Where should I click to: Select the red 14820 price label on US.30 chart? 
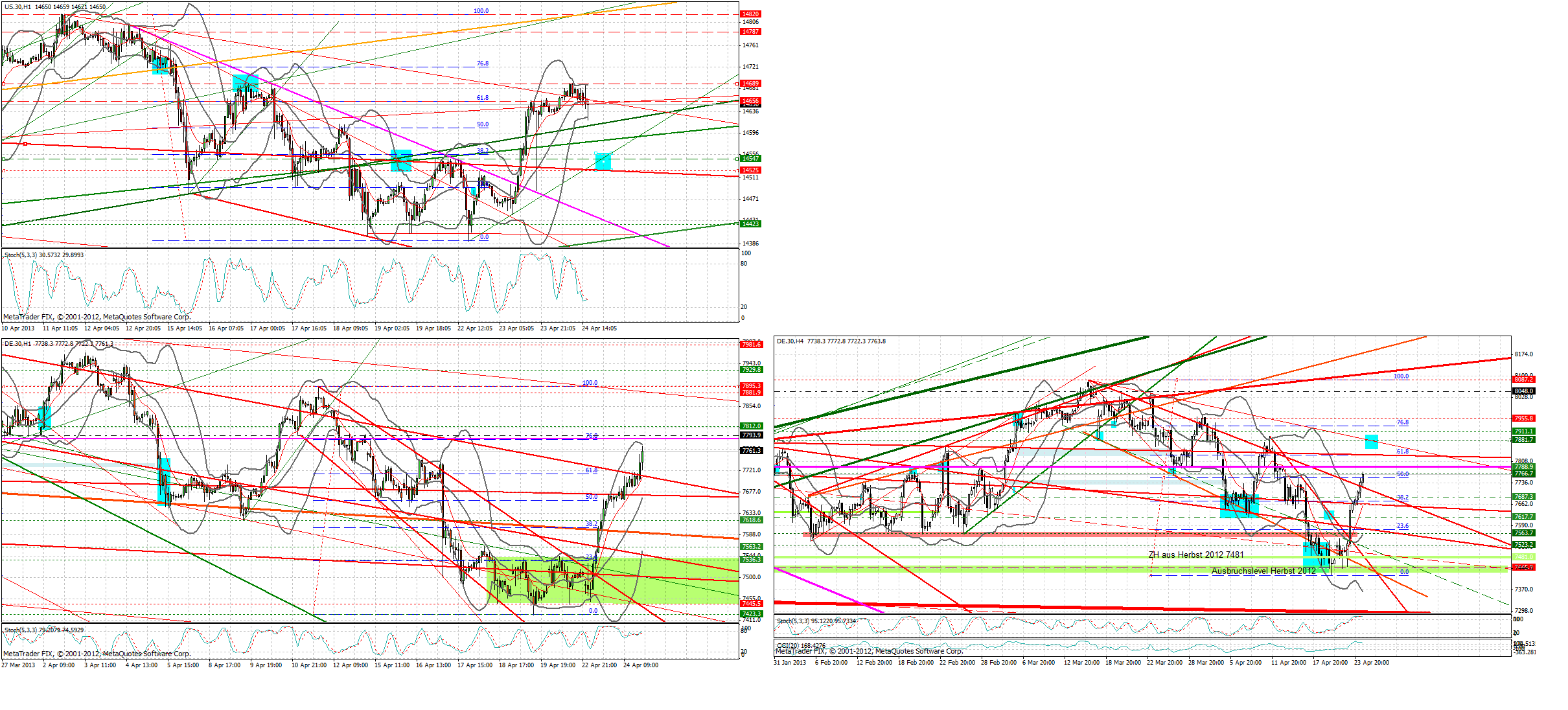click(x=750, y=14)
